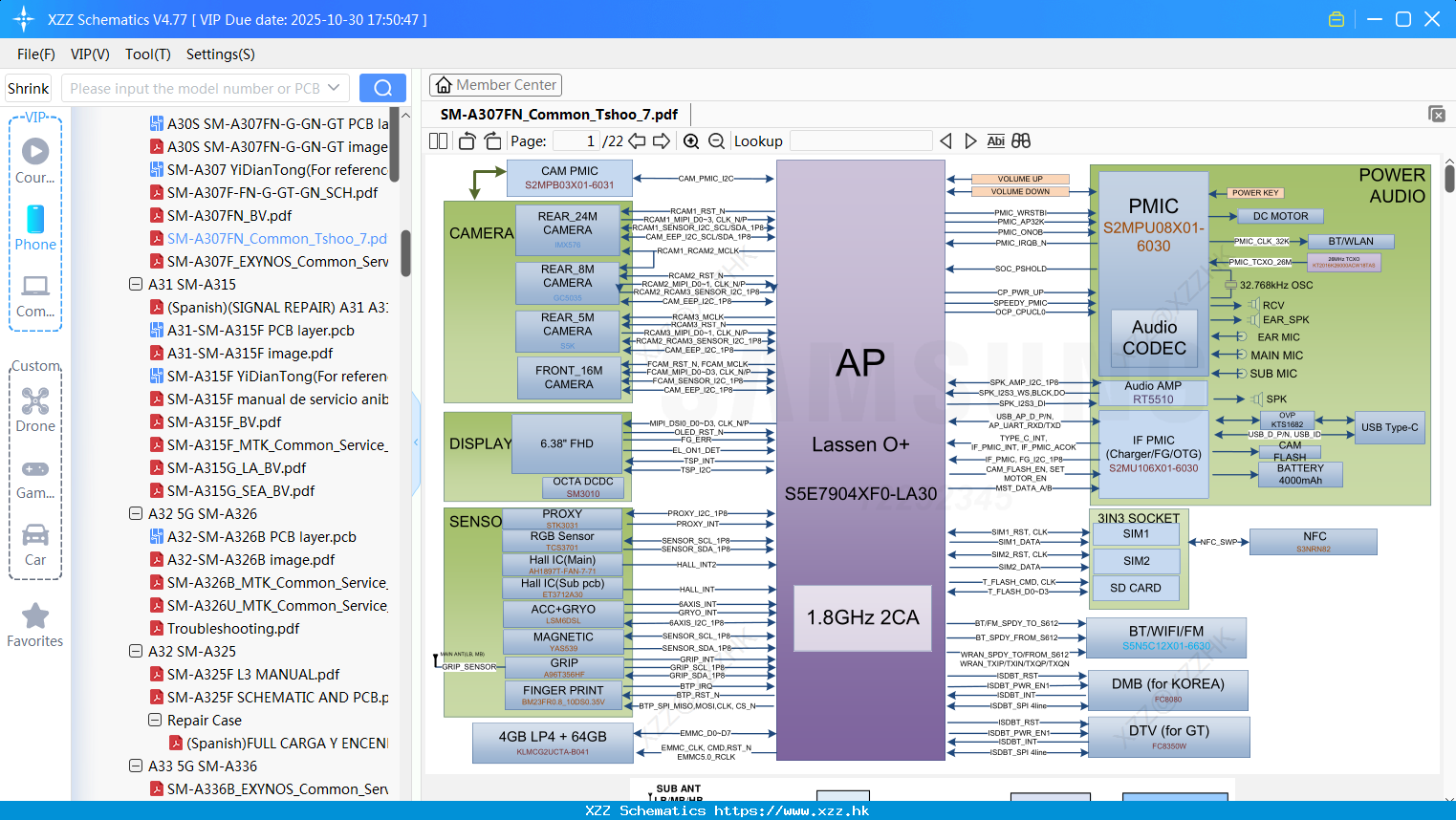The width and height of the screenshot is (1456, 820).
Task: Open SM-A307F-FN-G-GT-GN_SCH.pdf file
Action: pos(263,192)
